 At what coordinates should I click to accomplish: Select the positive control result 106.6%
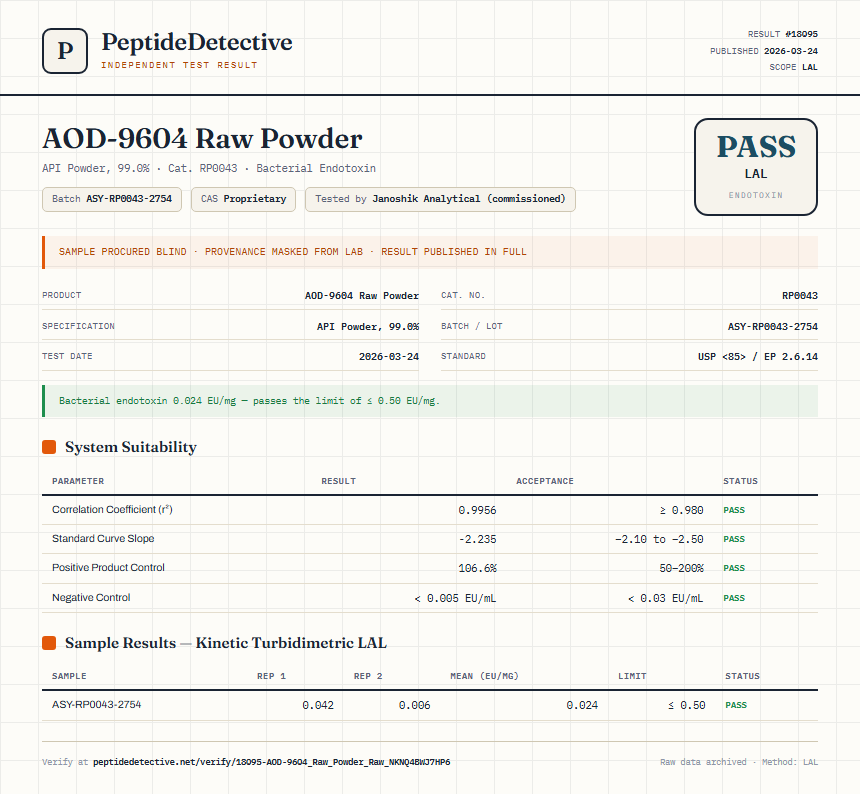tap(477, 569)
